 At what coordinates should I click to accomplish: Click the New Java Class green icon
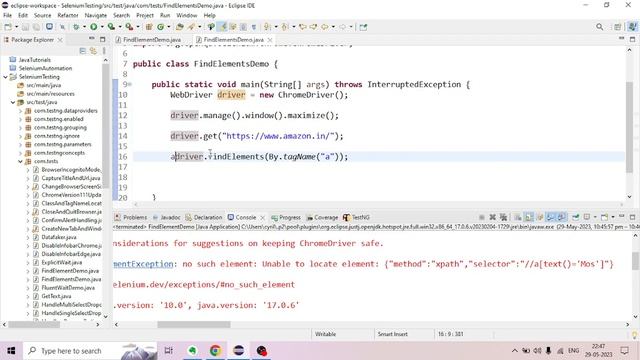tap(160, 27)
